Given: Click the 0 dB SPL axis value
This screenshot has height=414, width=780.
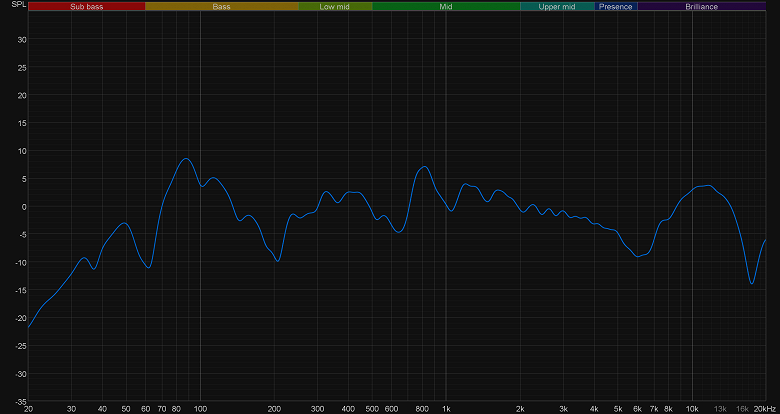Looking at the screenshot, I should pyautogui.click(x=24, y=207).
